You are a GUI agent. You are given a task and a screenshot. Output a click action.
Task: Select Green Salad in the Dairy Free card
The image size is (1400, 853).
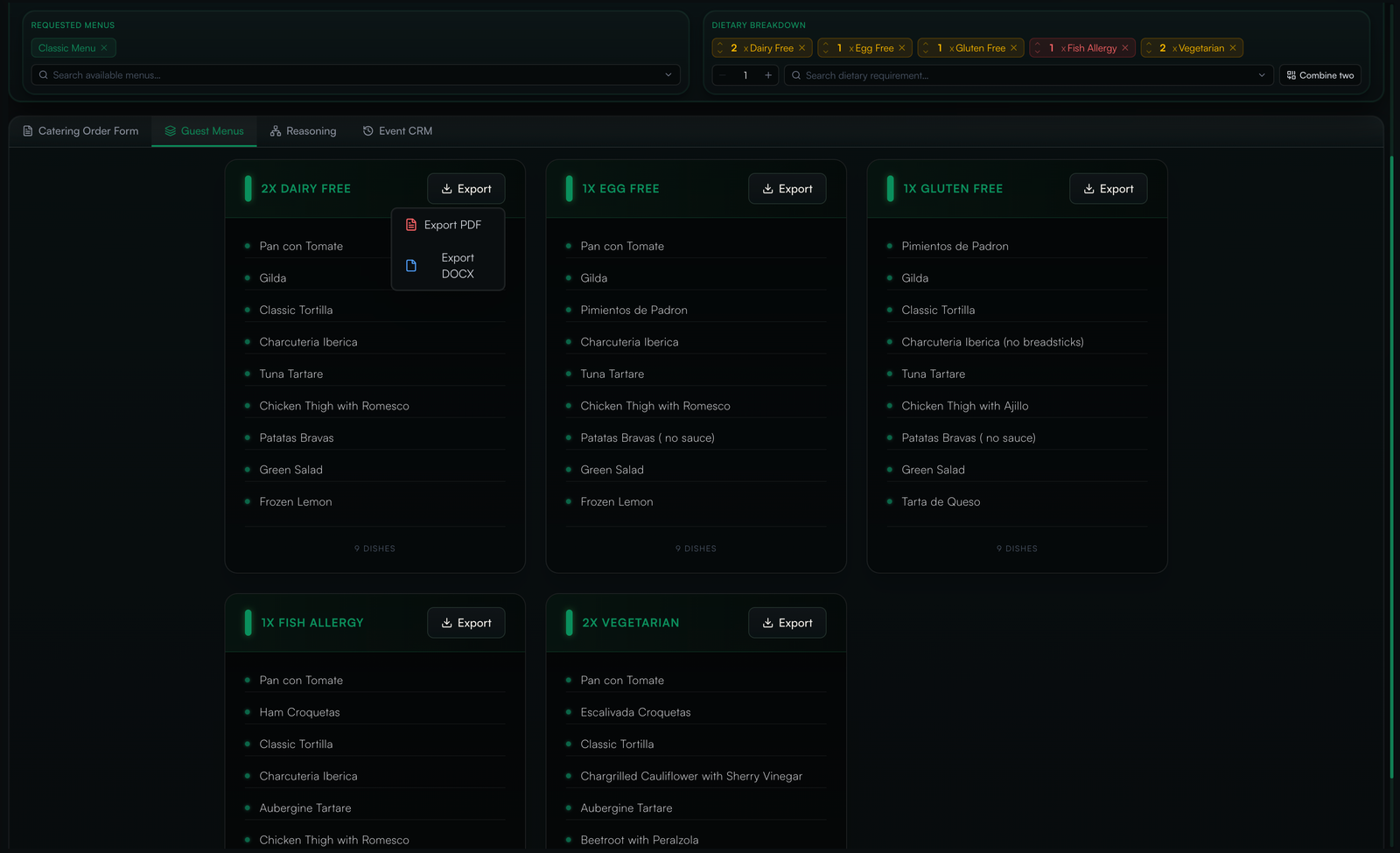coord(291,470)
